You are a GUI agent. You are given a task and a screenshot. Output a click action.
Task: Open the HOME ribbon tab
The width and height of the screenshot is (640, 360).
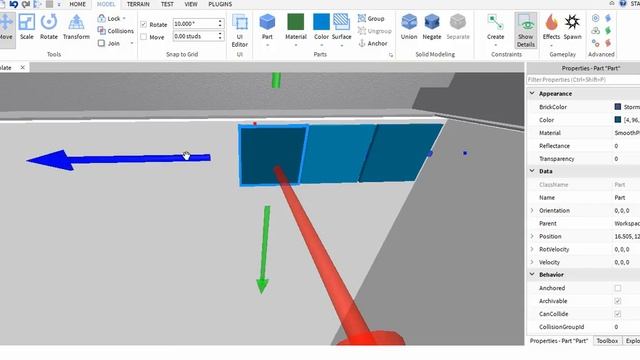[78, 4]
